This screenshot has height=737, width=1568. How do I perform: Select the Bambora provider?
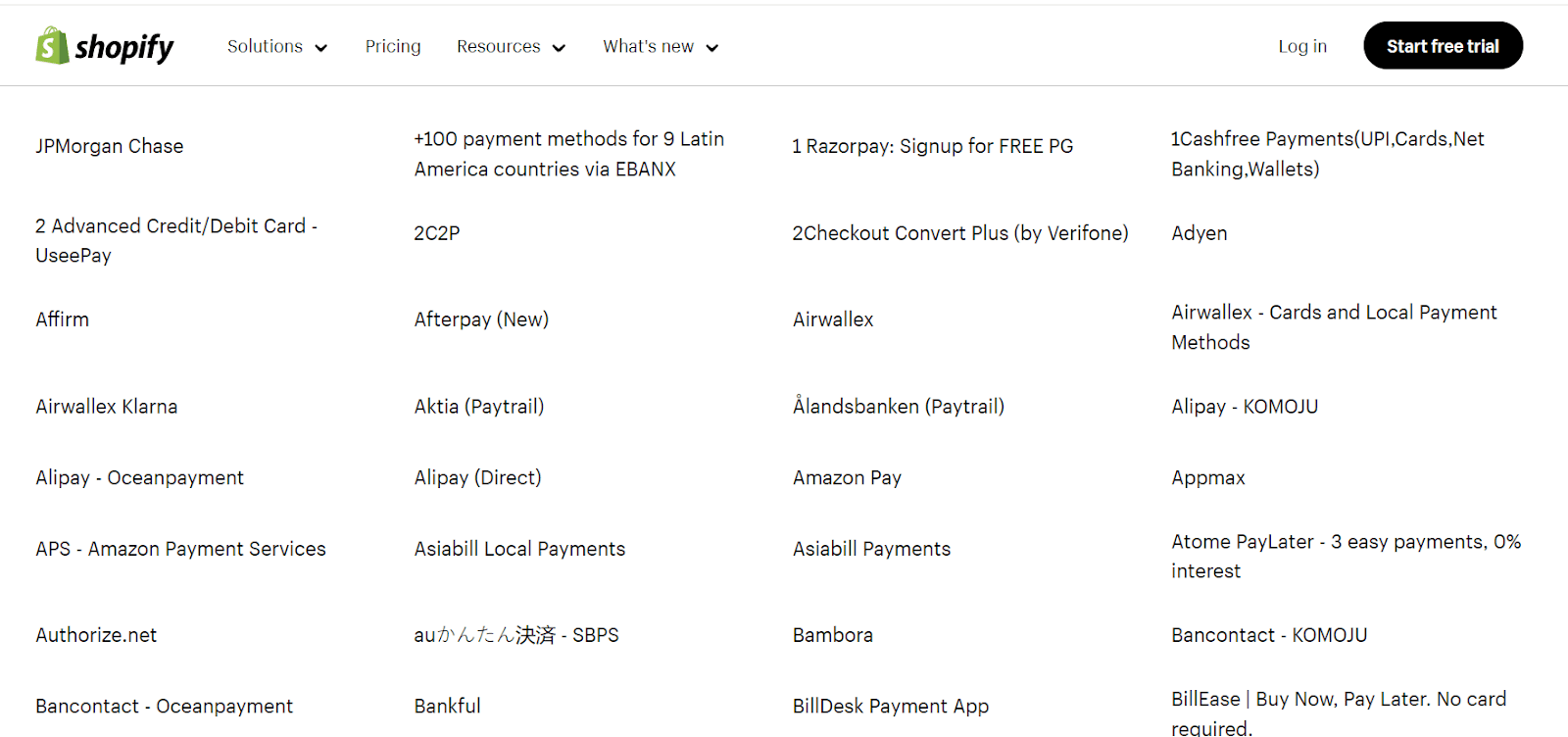pos(833,635)
